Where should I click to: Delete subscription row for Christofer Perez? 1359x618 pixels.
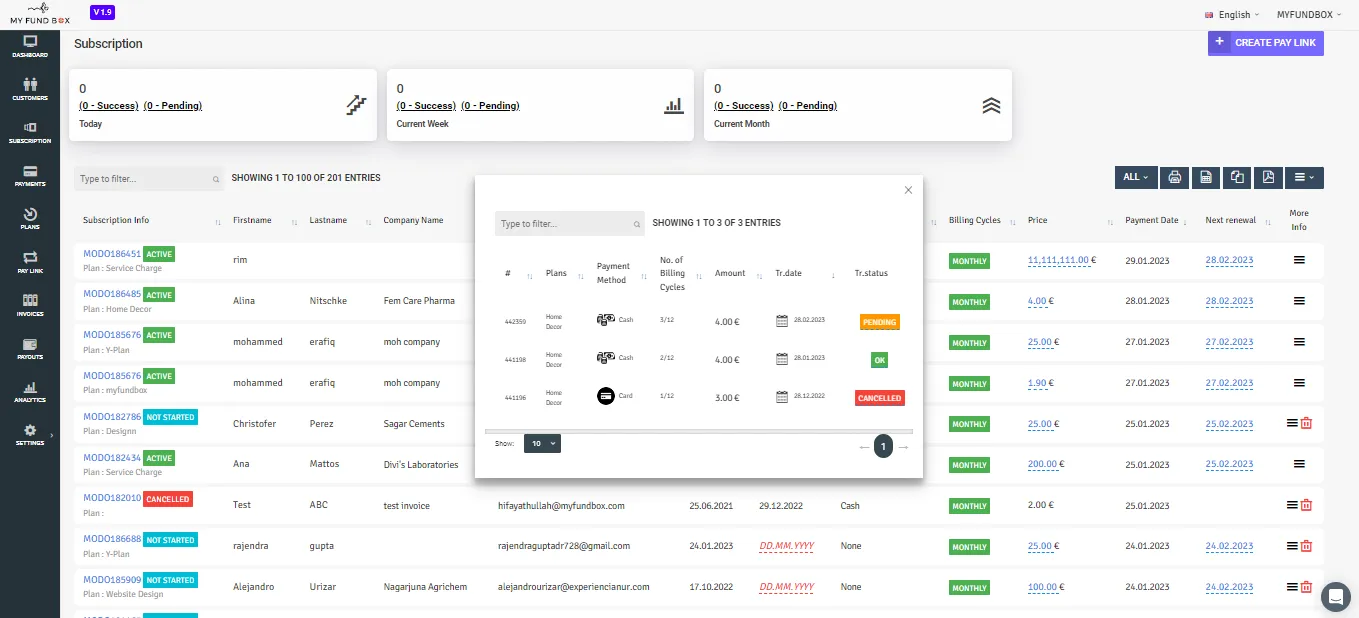[1306, 424]
